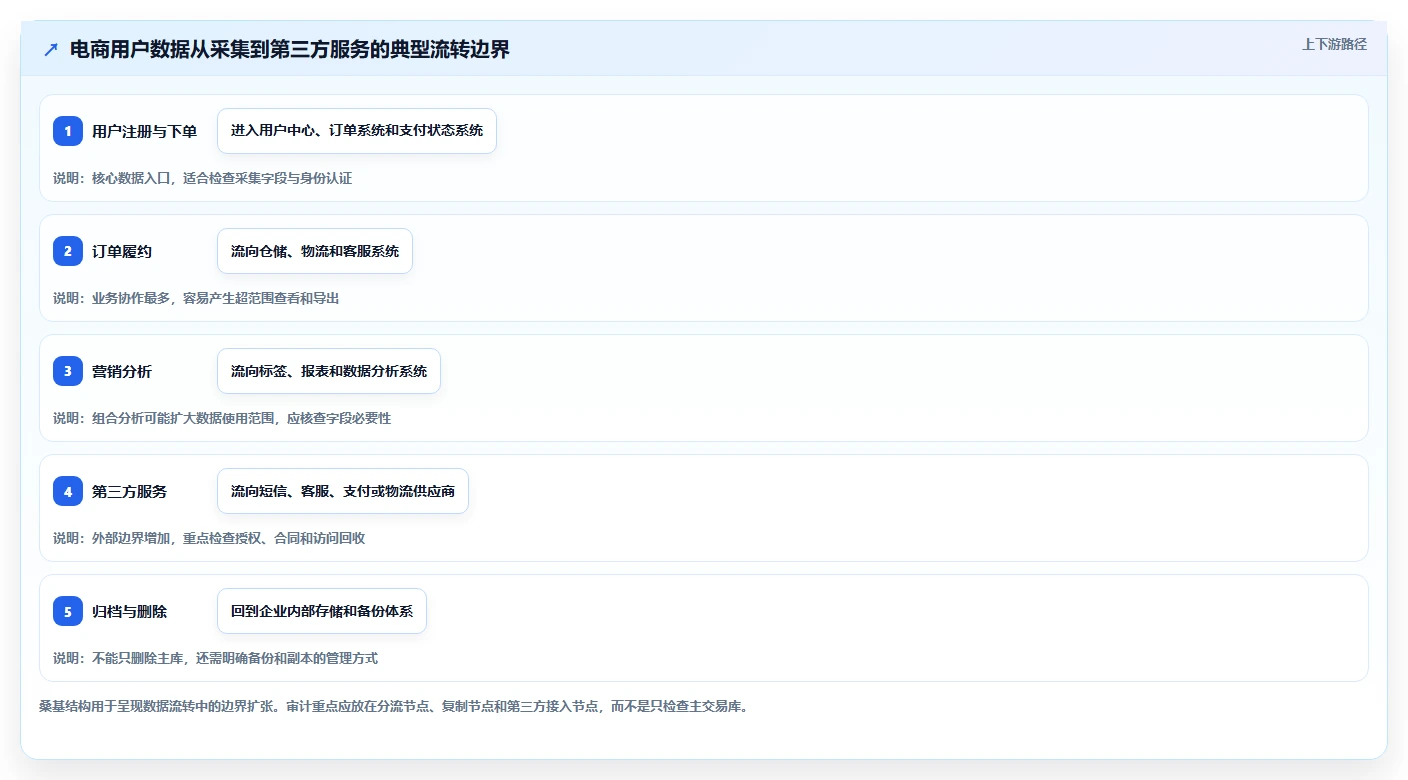Click the arrow icon beside the title
This screenshot has height=780, width=1408.
pos(51,50)
